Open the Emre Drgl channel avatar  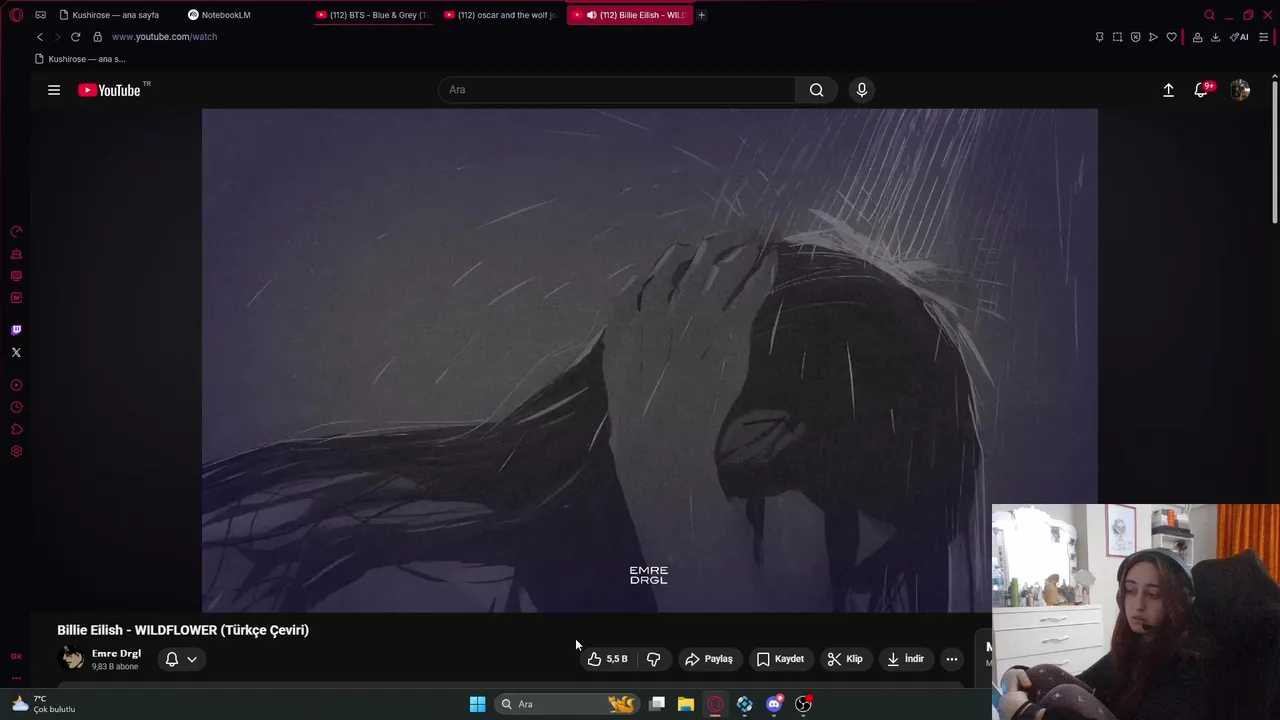72,658
